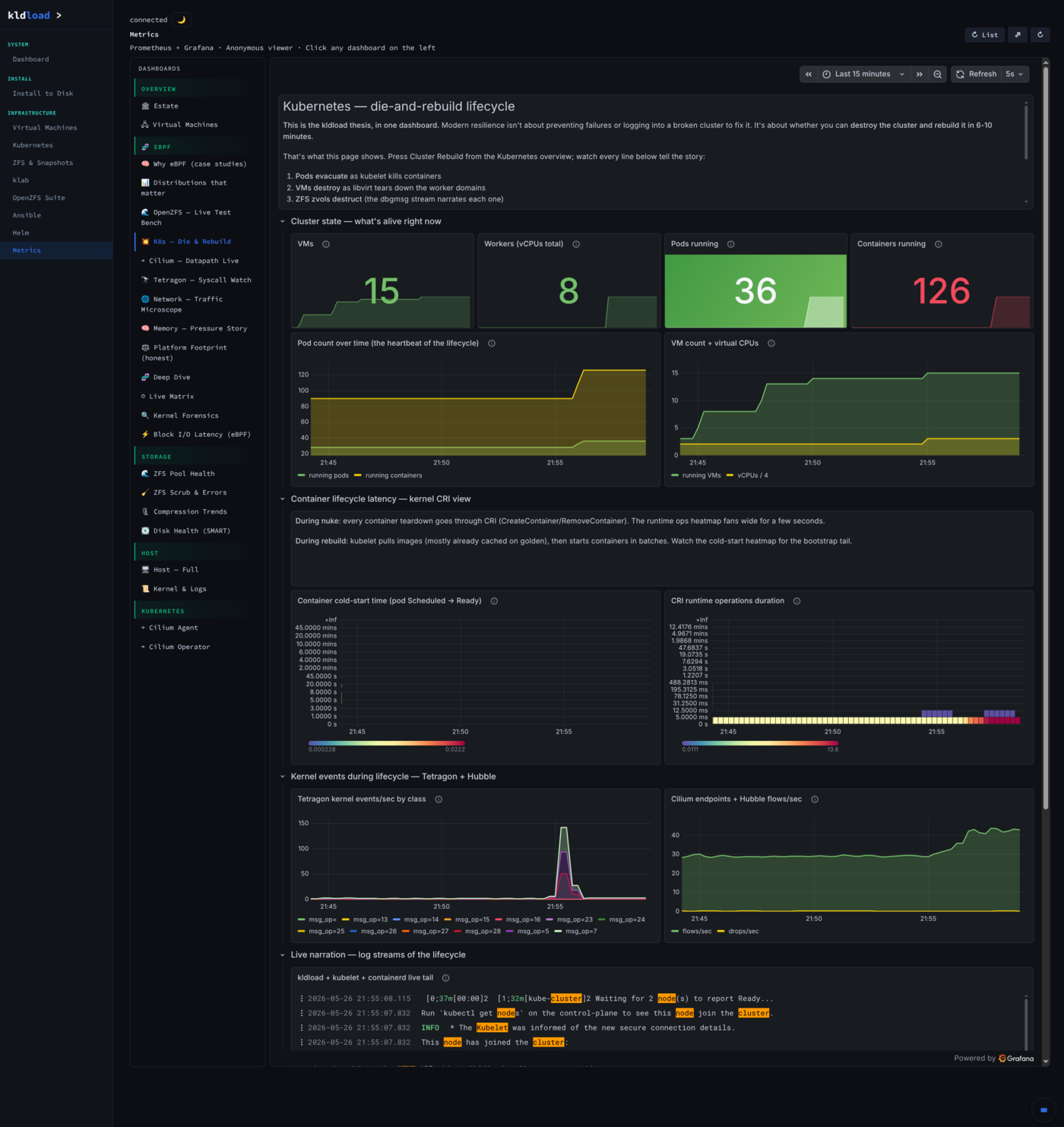Zoom out the time range
The height and width of the screenshot is (1127, 1064).
point(938,74)
